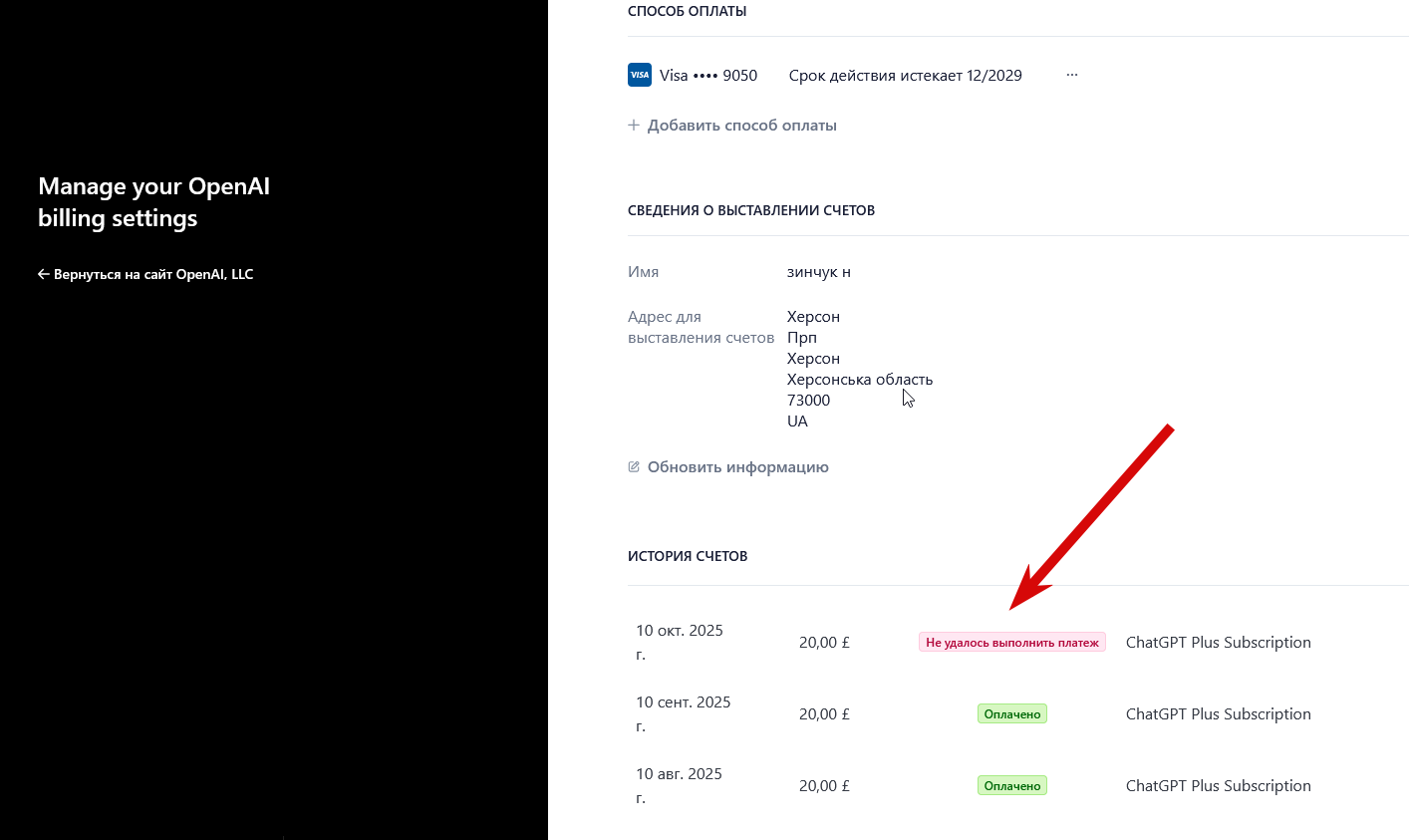The height and width of the screenshot is (840, 1409).
Task: Click the "Добавить способ оплаты" link text
Action: point(741,126)
